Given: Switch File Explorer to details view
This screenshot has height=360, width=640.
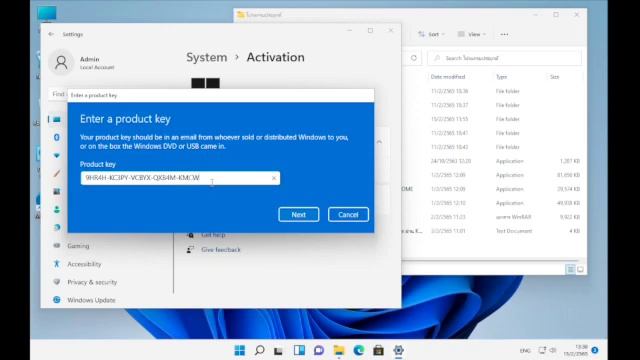Looking at the screenshot, I should pyautogui.click(x=571, y=269).
